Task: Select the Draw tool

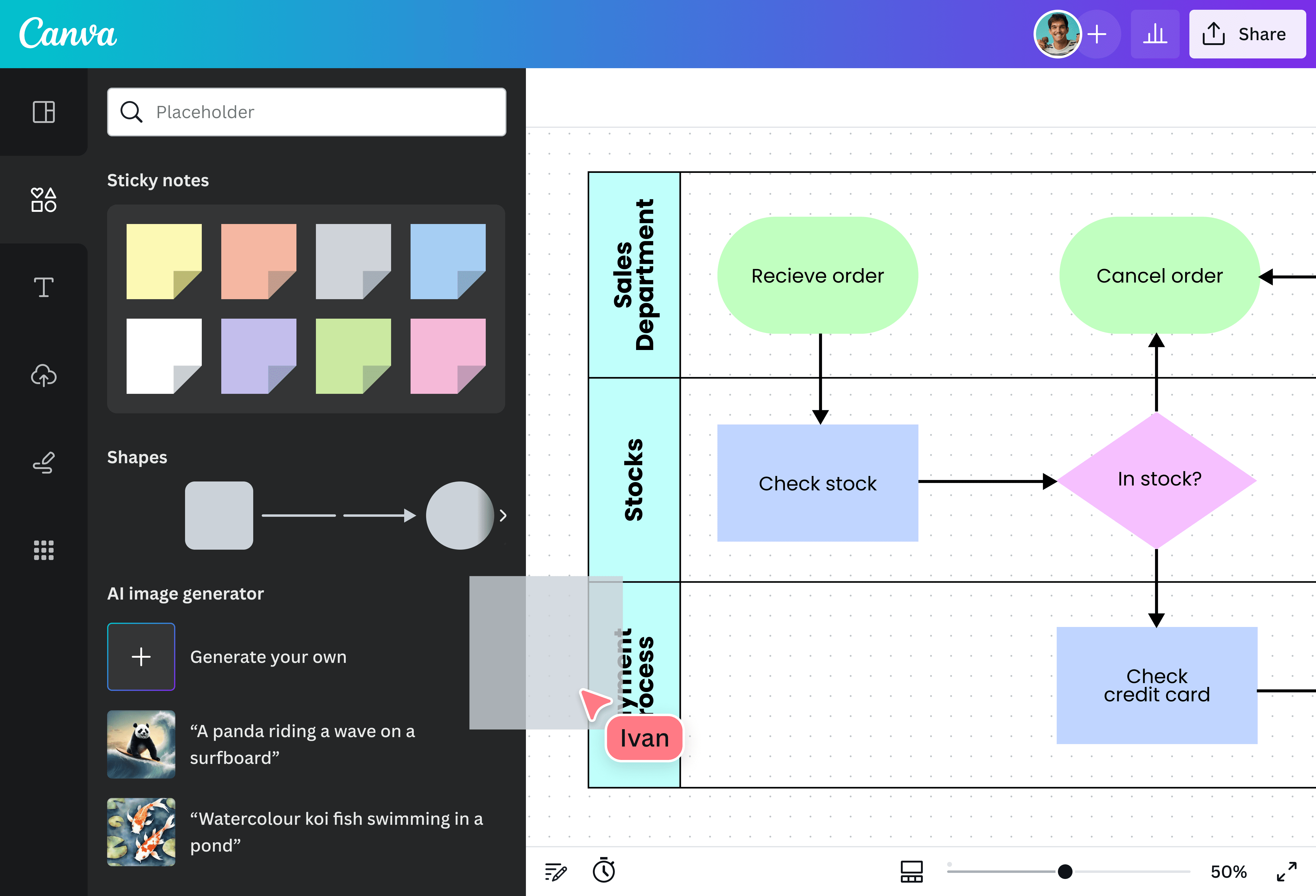Action: [x=44, y=463]
